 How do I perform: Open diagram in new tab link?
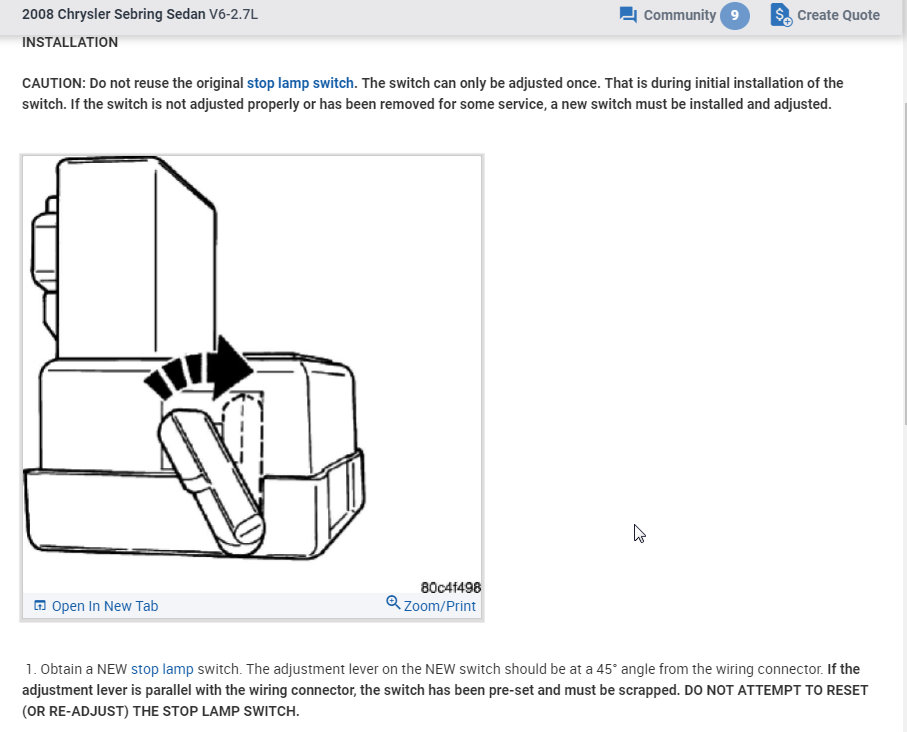(105, 606)
